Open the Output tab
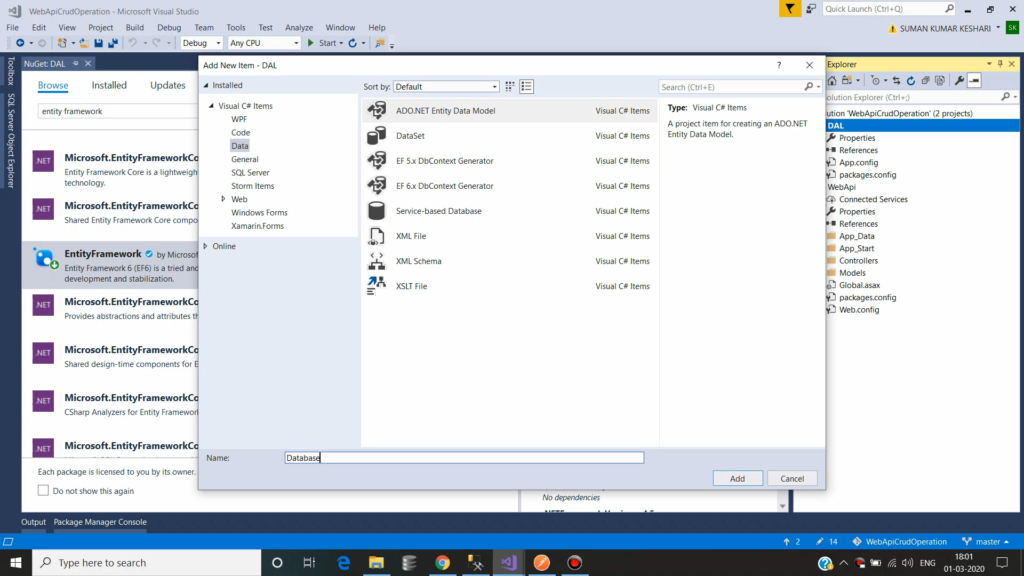Screen dimensions: 1024x576 click(33, 522)
